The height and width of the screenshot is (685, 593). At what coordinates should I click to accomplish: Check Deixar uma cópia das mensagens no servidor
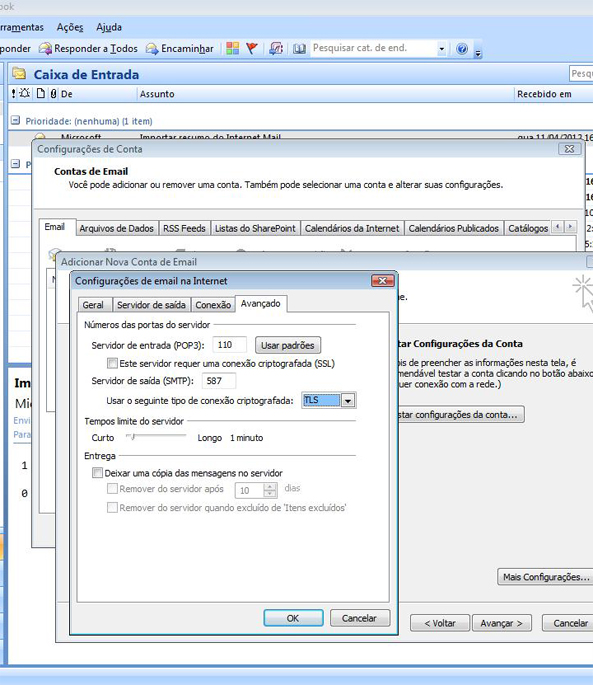tap(97, 473)
